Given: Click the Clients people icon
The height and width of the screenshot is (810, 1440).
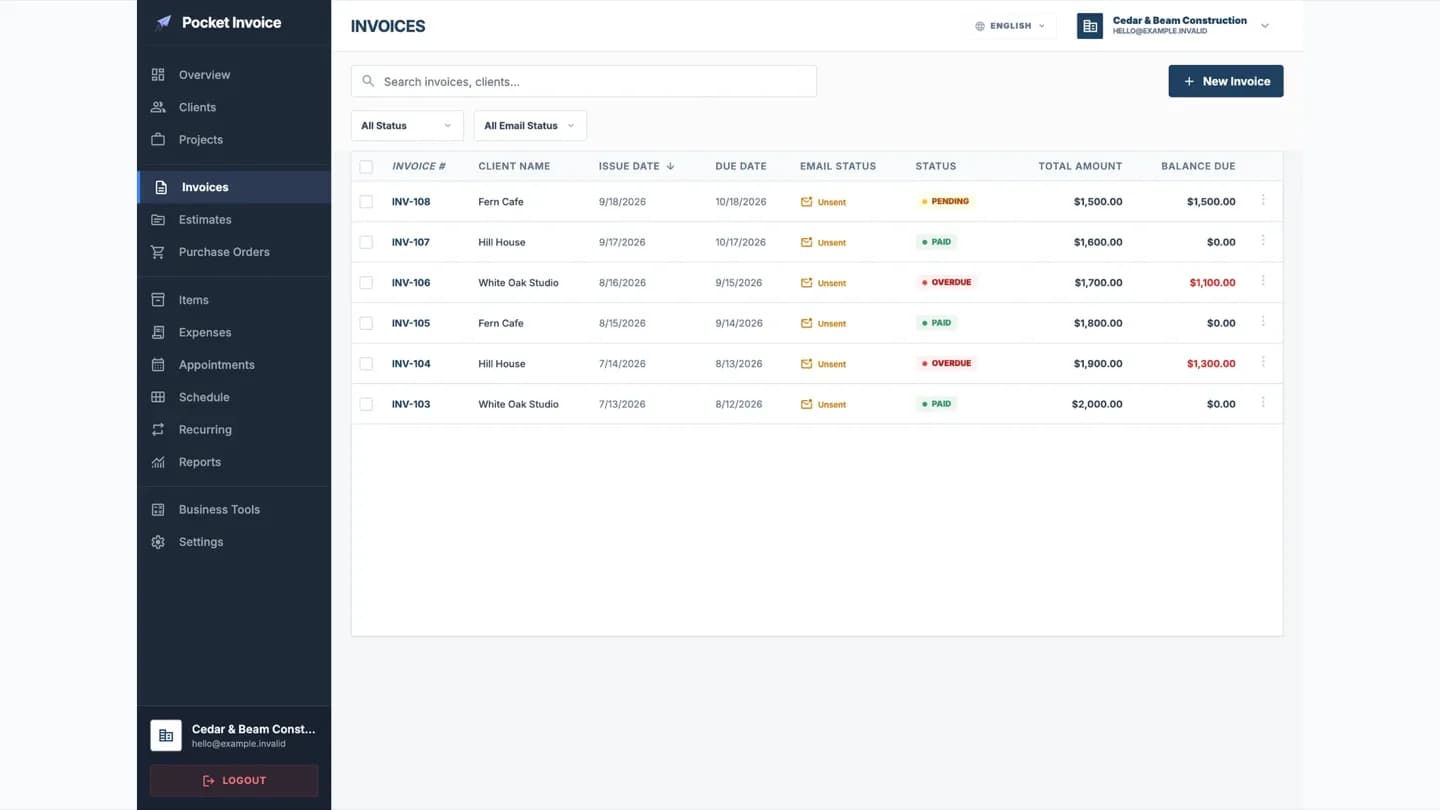Looking at the screenshot, I should [x=158, y=107].
